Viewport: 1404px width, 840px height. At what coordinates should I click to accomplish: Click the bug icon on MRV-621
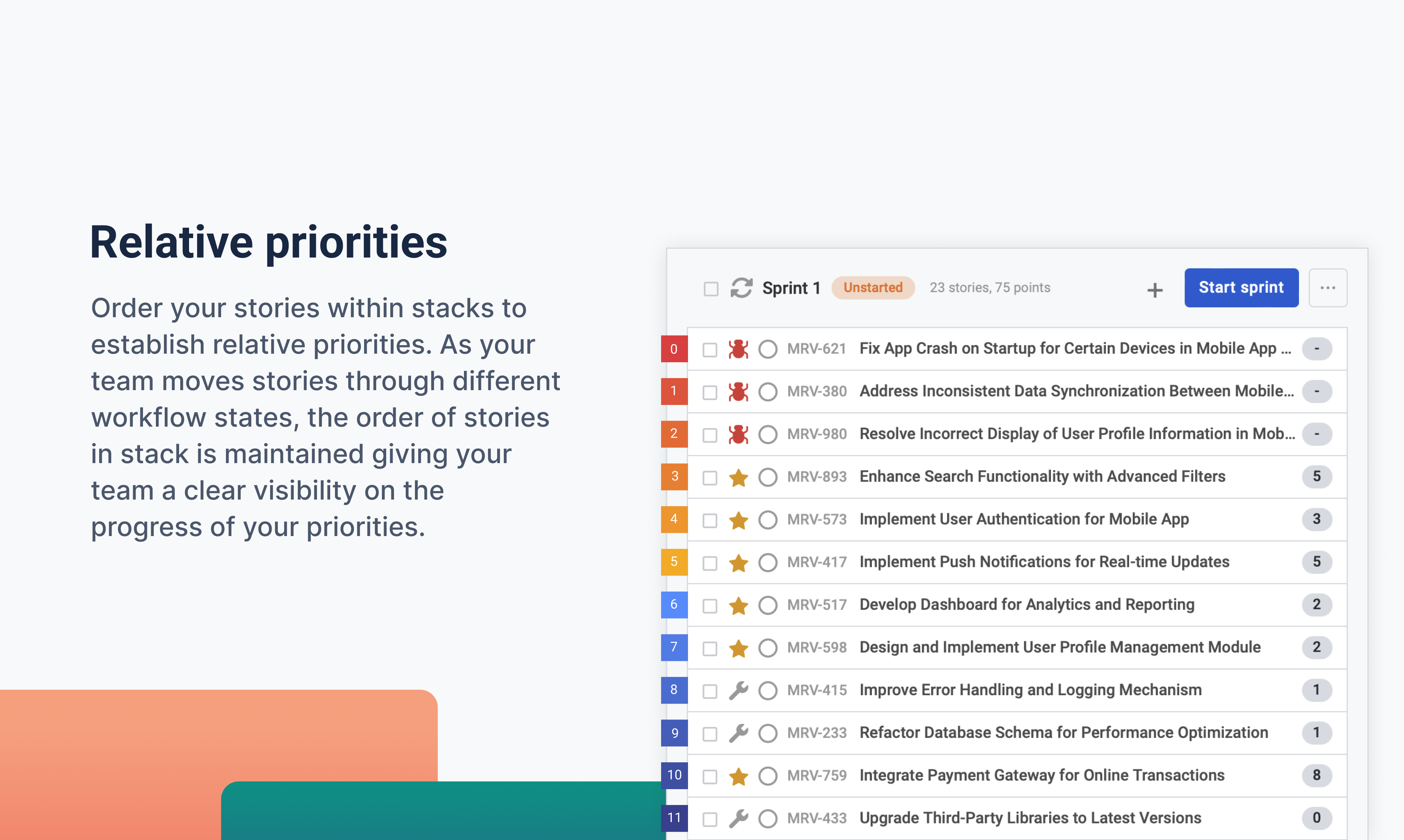[x=738, y=349]
